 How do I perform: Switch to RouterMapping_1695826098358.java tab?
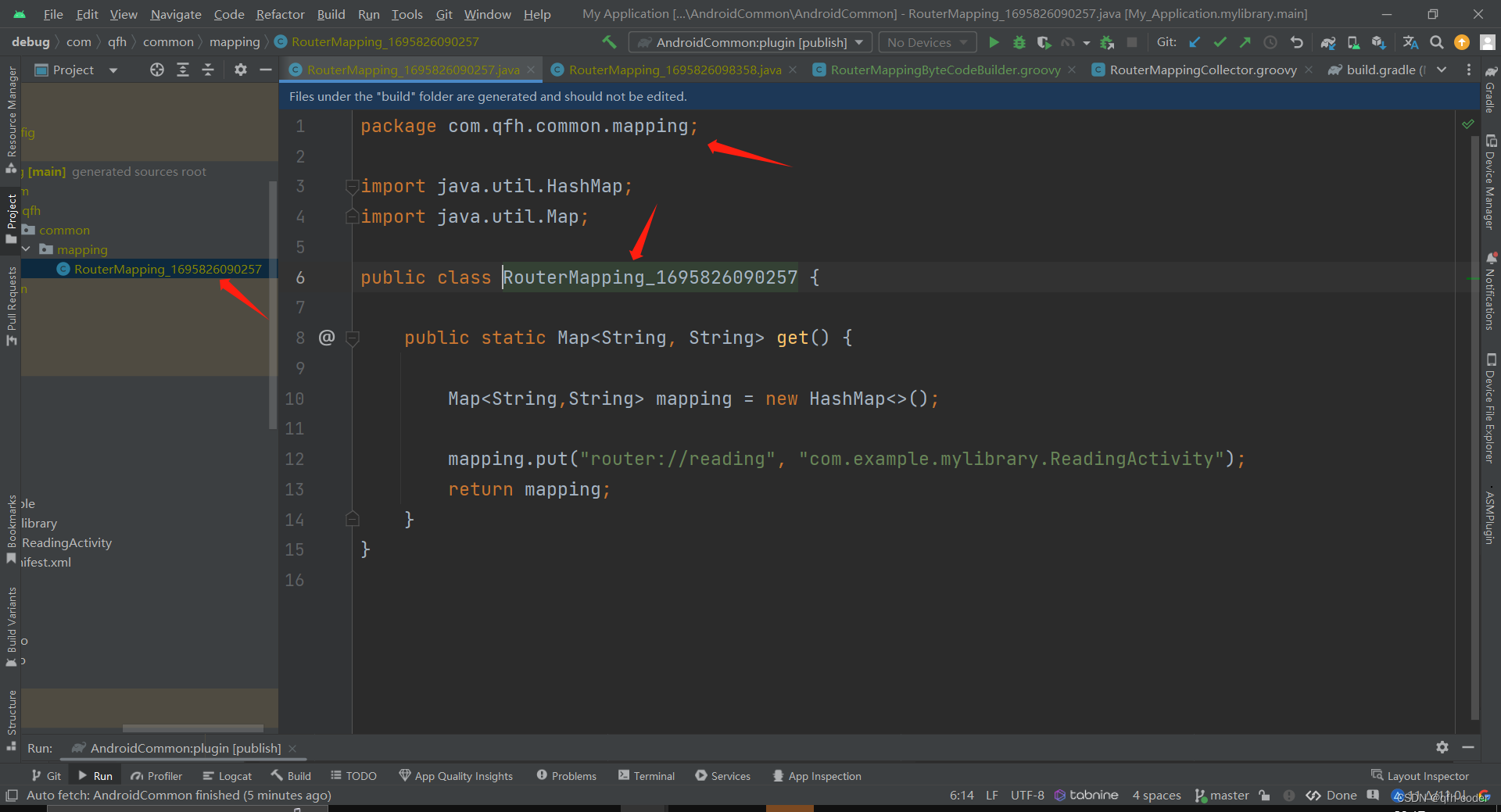pyautogui.click(x=674, y=70)
